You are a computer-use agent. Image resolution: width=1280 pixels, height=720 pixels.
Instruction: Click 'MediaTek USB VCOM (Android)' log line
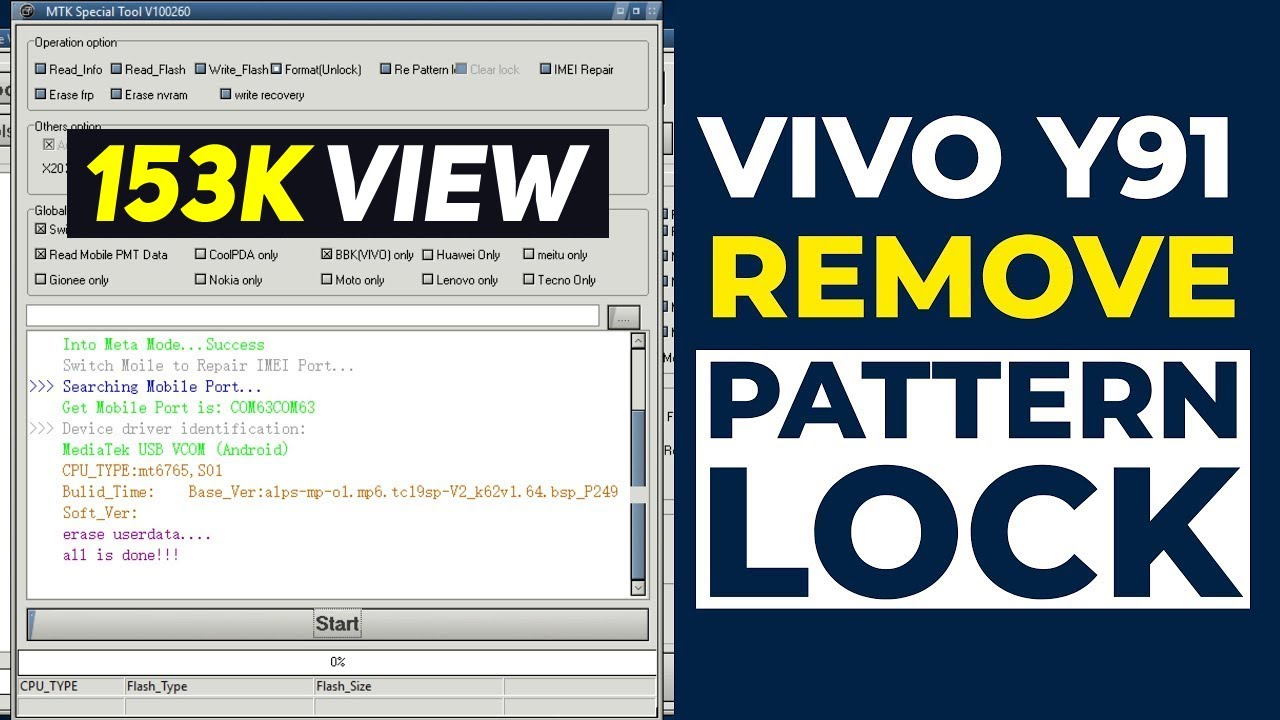point(175,450)
